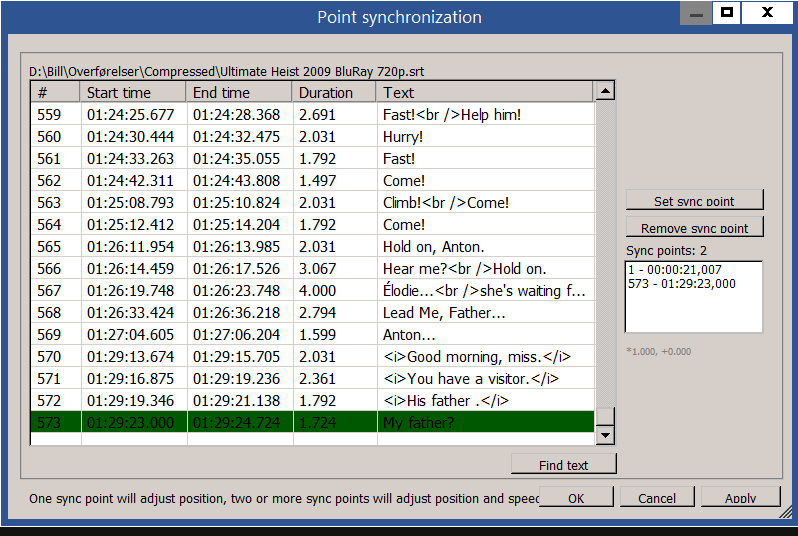Click the Set sync point button
This screenshot has width=798, height=536.
694,200
